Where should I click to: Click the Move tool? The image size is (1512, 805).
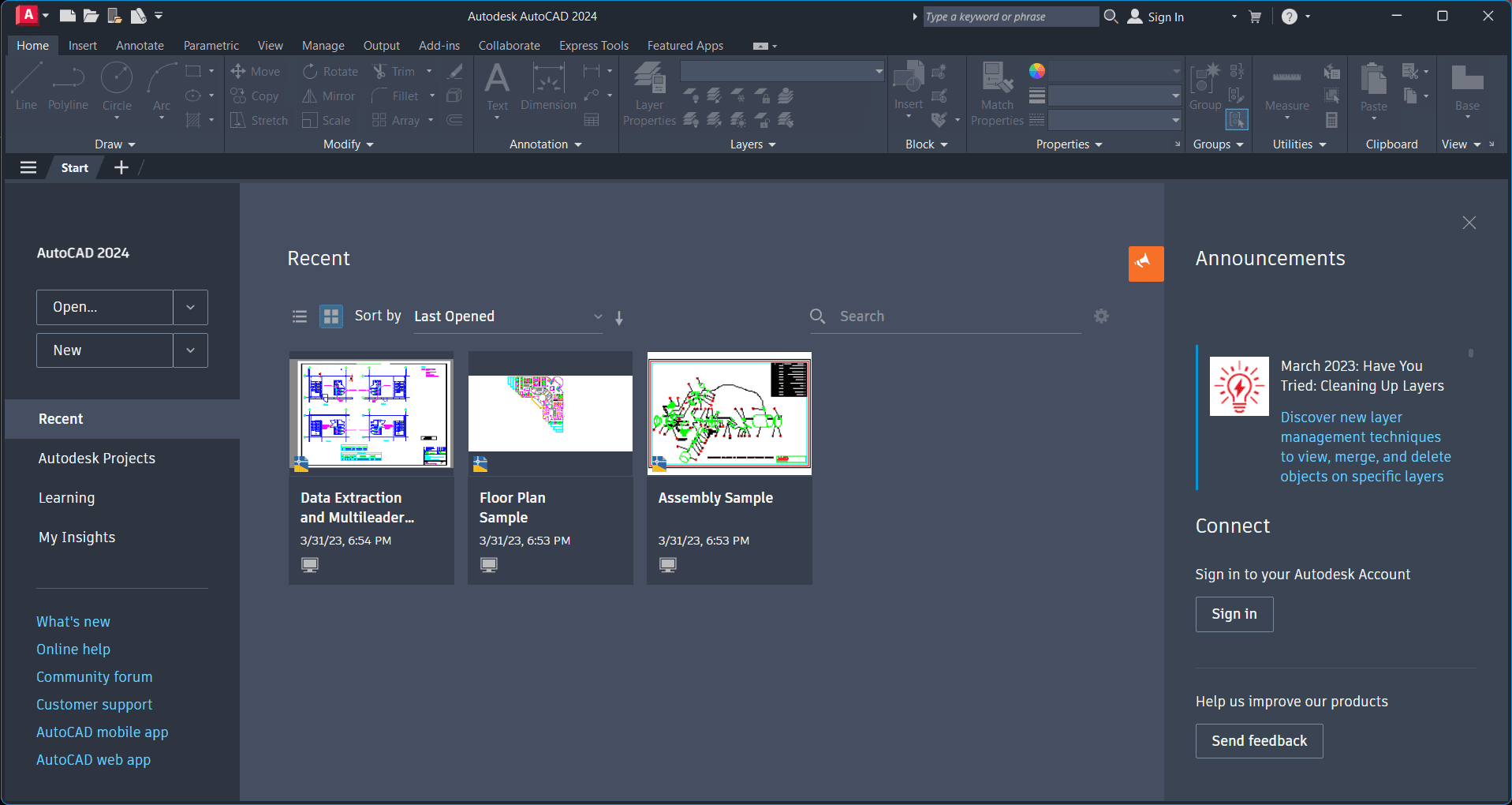point(256,72)
